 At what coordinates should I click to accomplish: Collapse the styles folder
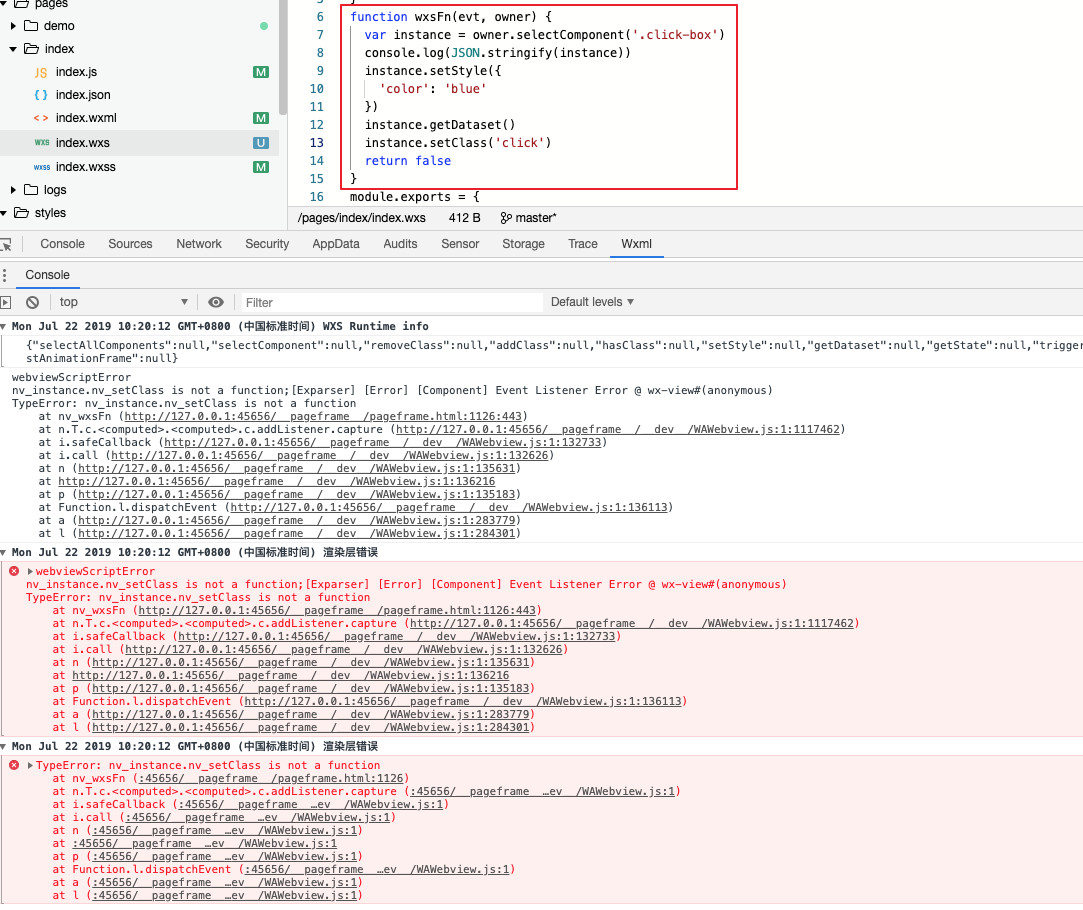pyautogui.click(x=3, y=213)
